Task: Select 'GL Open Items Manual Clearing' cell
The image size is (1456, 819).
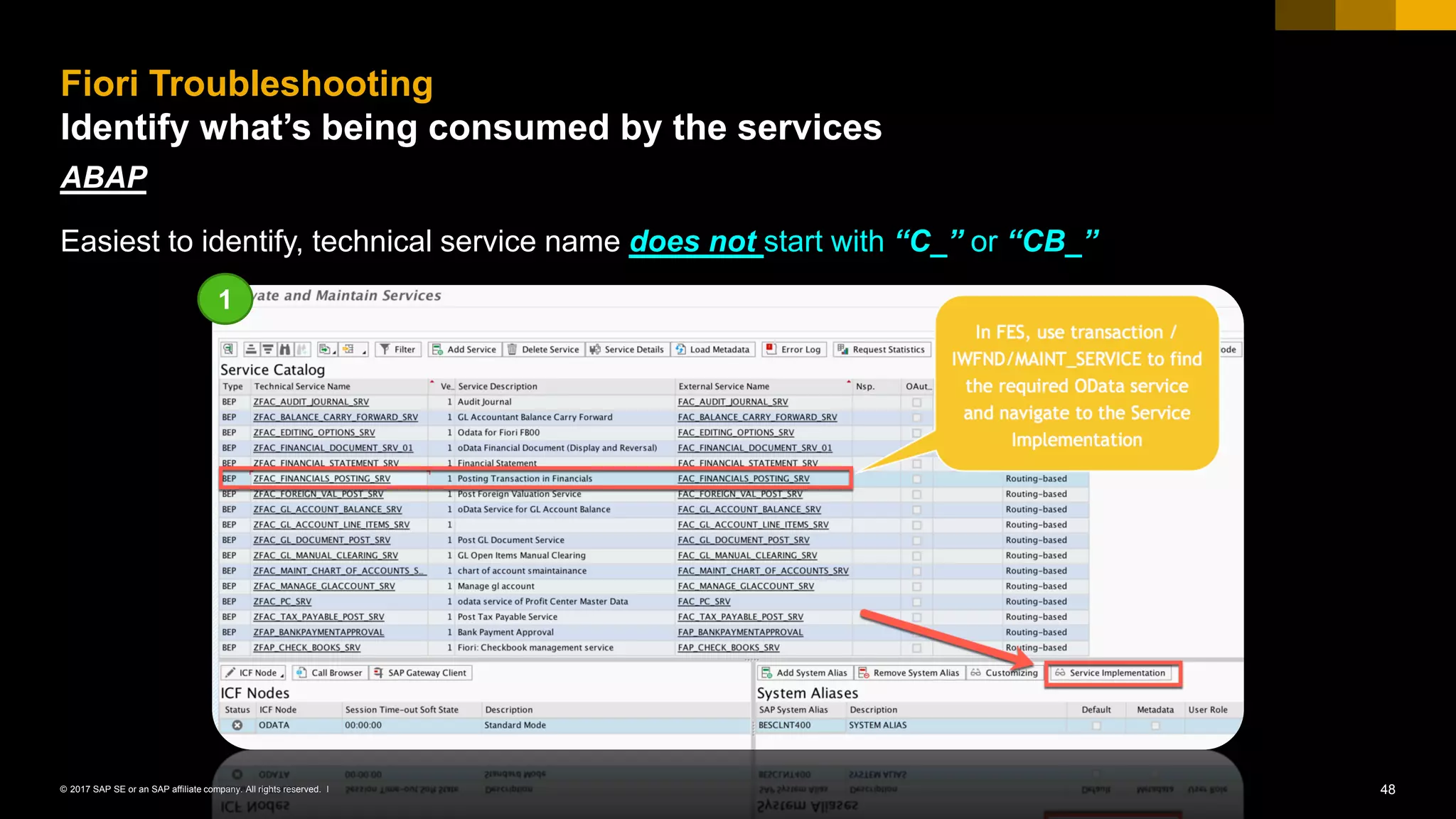Action: pos(564,555)
